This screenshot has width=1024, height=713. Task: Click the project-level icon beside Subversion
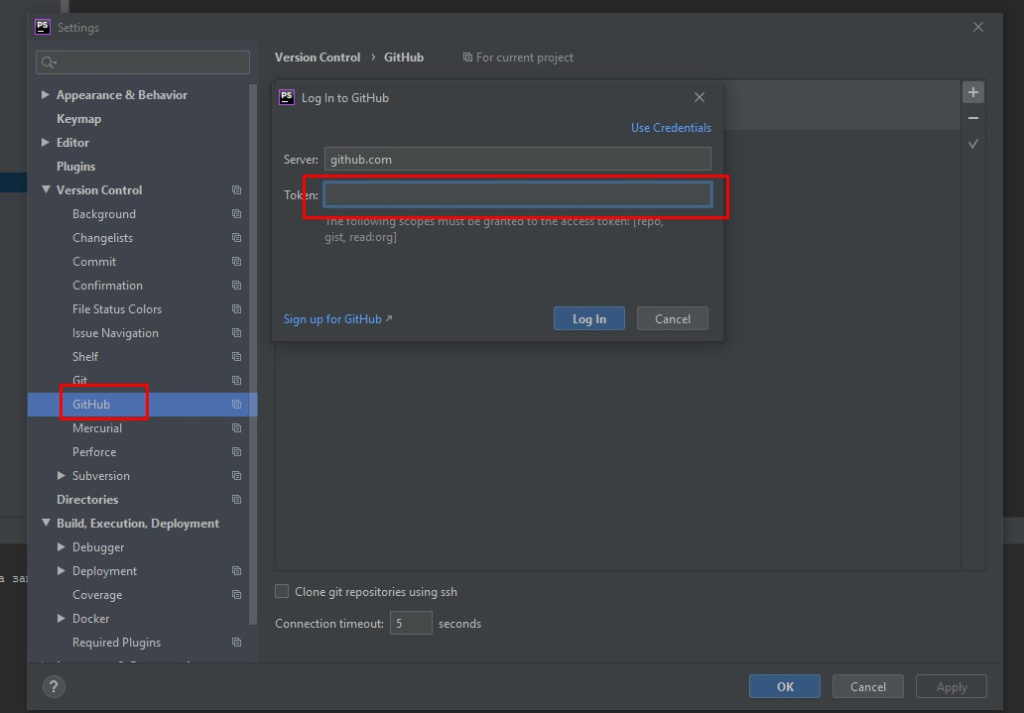[x=236, y=476]
